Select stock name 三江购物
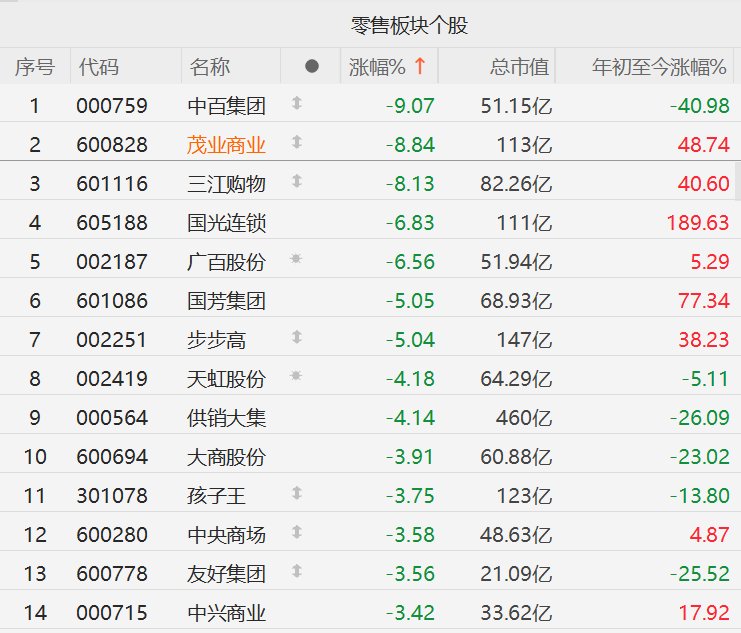 (226, 184)
